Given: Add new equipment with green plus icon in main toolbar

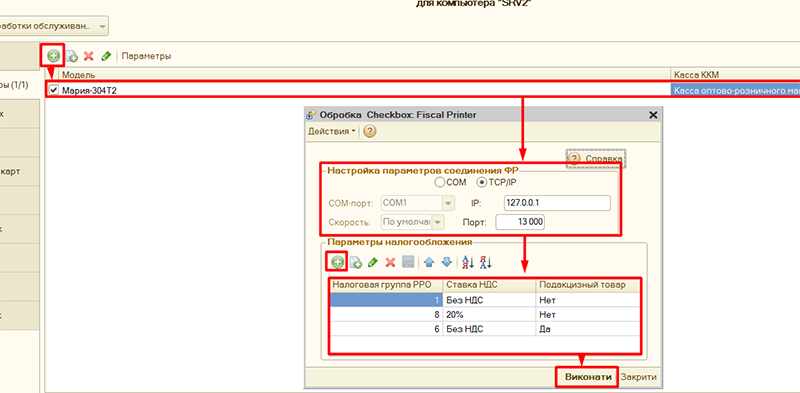Looking at the screenshot, I should click(x=53, y=56).
